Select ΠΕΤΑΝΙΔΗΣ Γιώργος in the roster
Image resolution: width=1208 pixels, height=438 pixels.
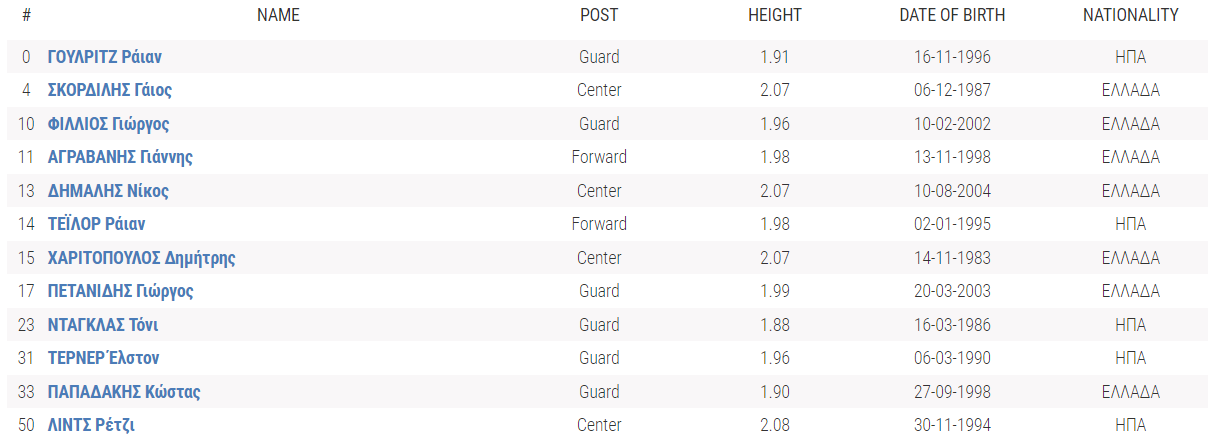click(121, 291)
